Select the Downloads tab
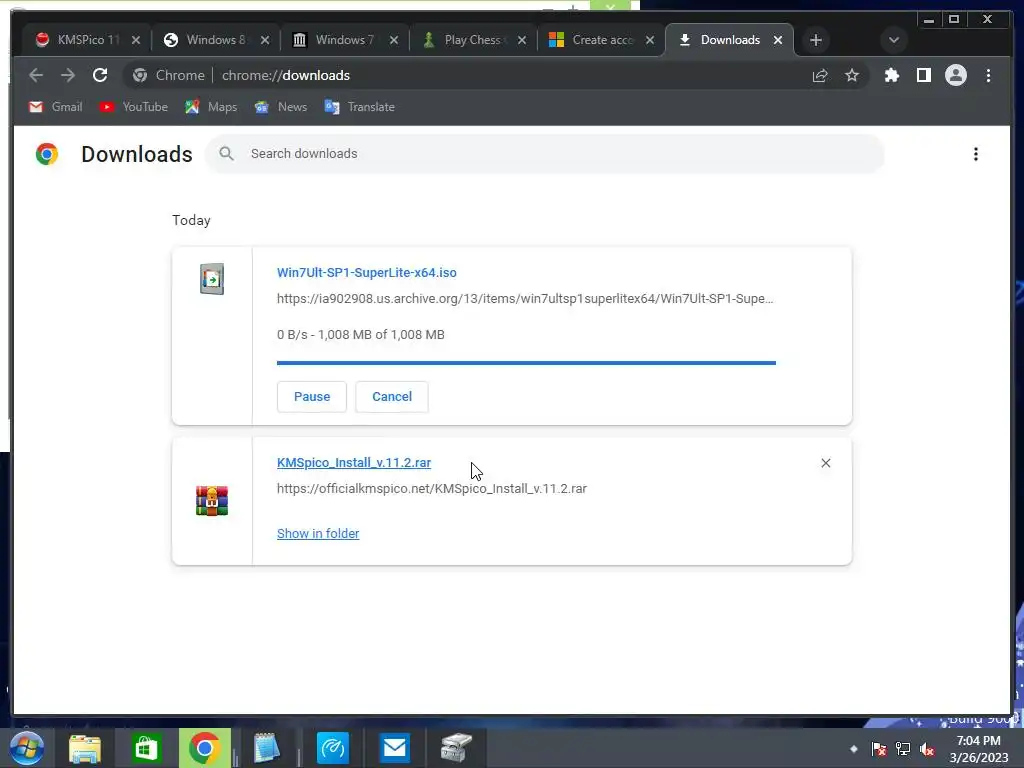This screenshot has width=1024, height=768. click(x=729, y=40)
